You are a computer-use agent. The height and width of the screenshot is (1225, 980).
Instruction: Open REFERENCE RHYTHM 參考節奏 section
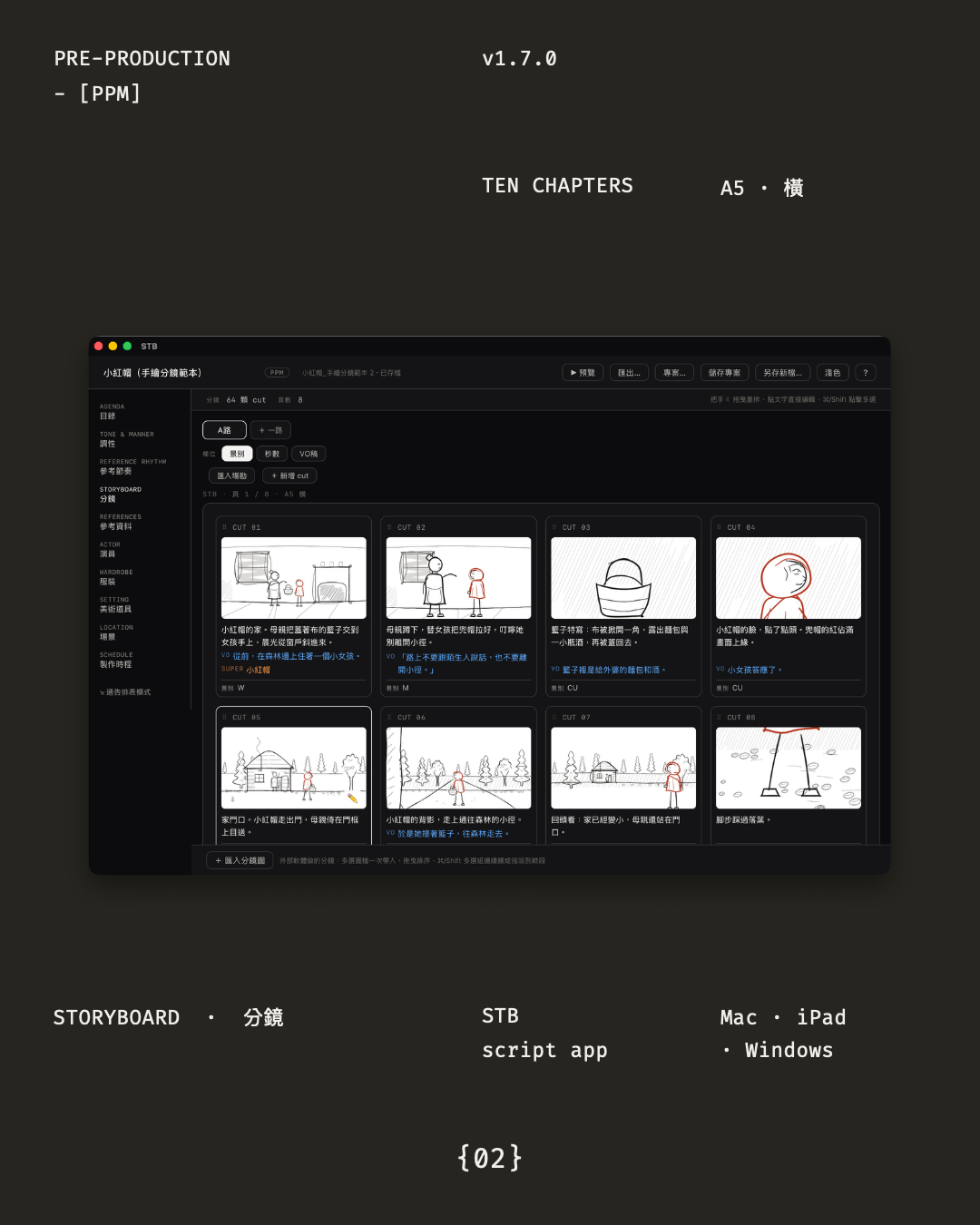(133, 466)
